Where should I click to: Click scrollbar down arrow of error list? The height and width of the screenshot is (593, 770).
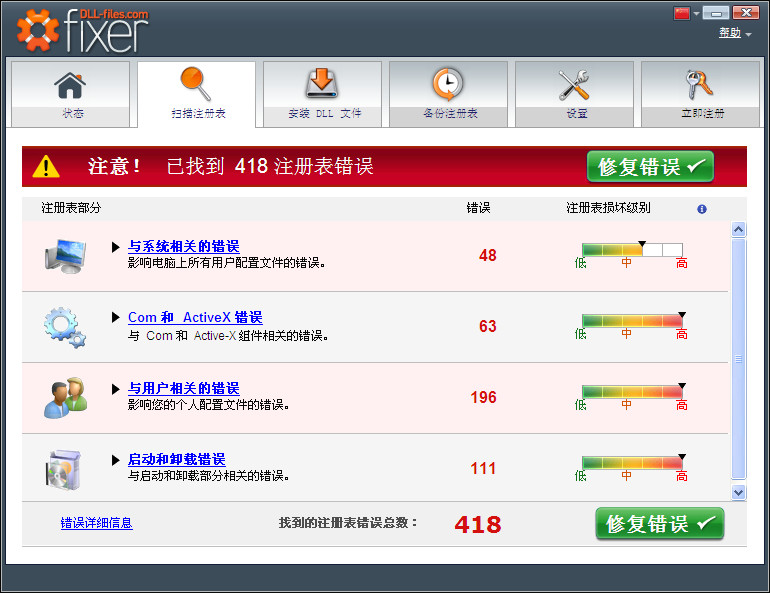(739, 492)
